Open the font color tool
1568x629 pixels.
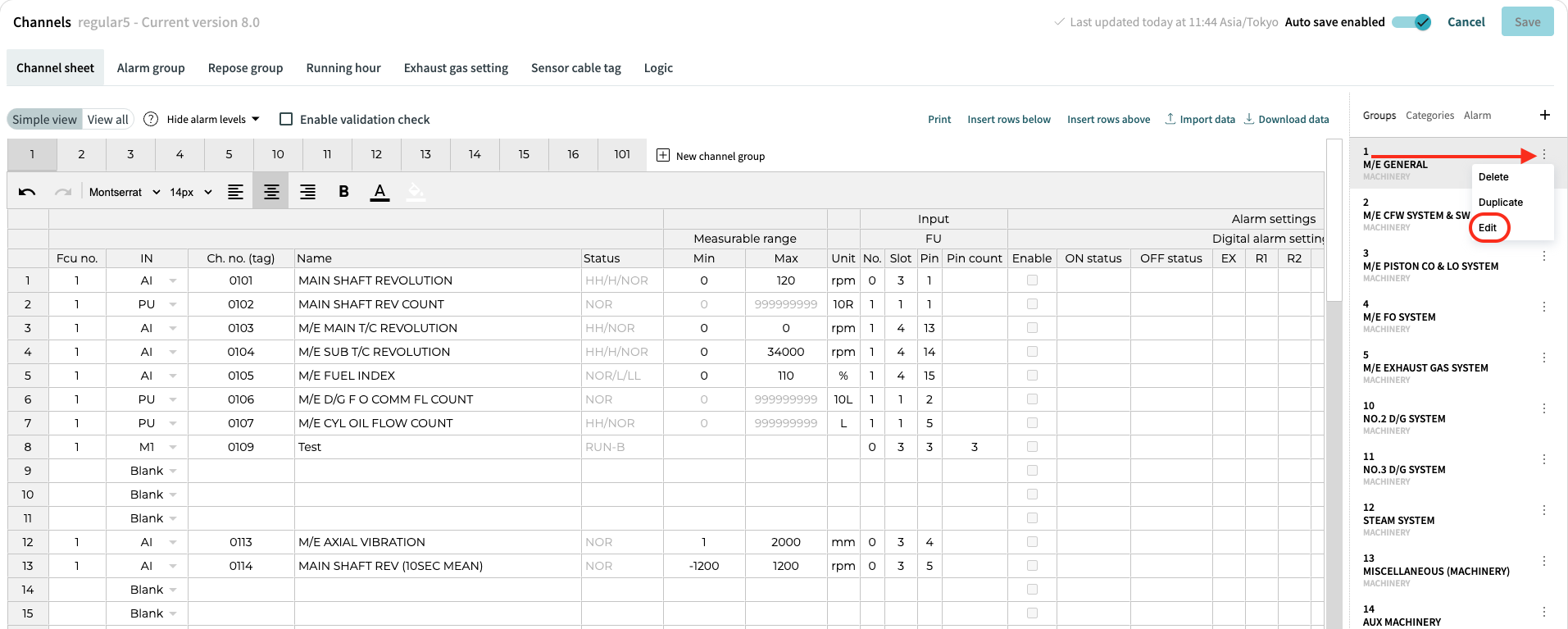[380, 192]
